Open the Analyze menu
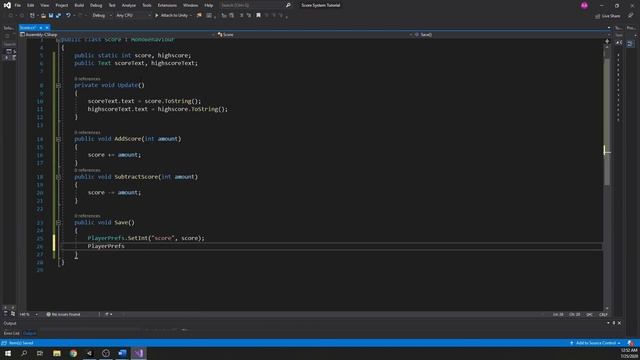The width and height of the screenshot is (640, 360). [x=129, y=5]
